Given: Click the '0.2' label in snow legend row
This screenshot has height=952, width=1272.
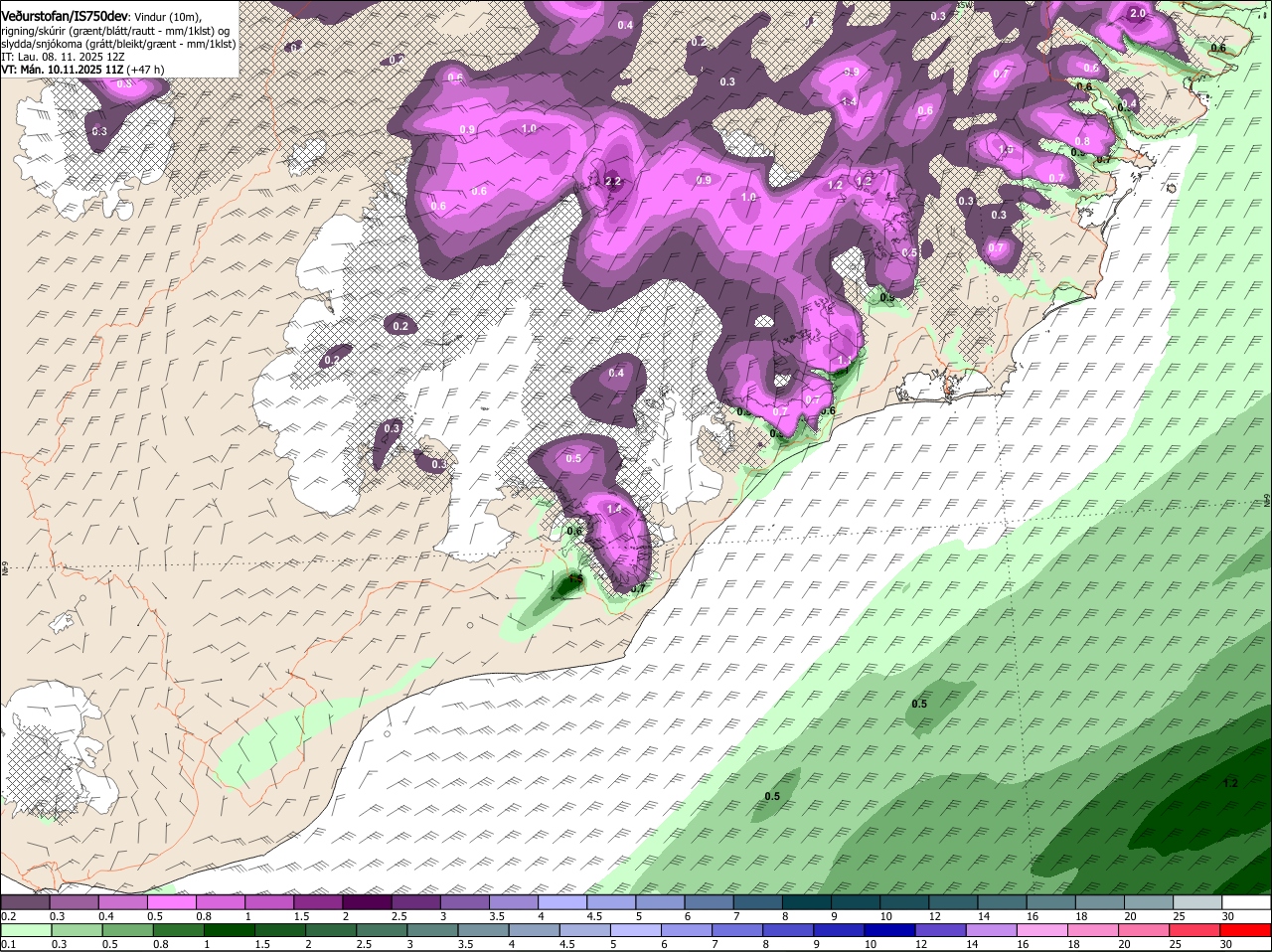Looking at the screenshot, I should [9, 916].
